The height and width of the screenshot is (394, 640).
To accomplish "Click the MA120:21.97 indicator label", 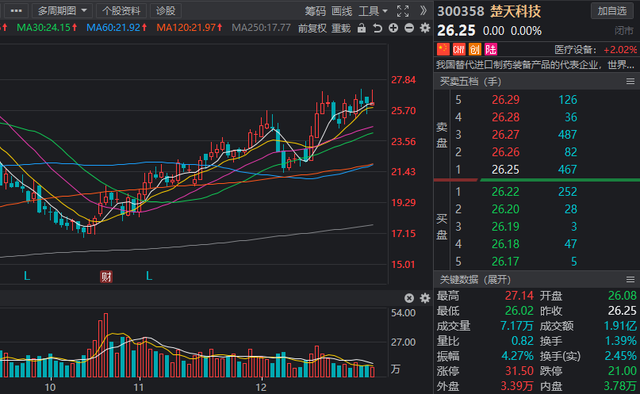I will click(x=190, y=28).
